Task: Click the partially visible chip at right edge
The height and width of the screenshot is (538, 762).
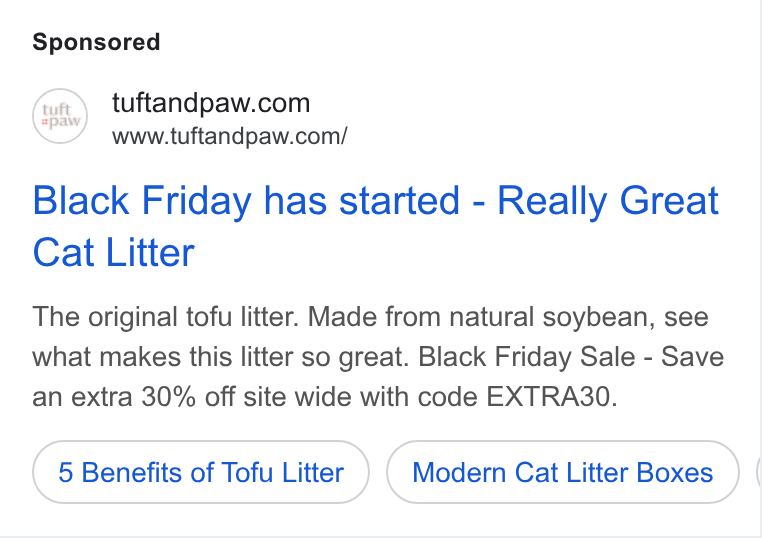Action: [x=759, y=472]
